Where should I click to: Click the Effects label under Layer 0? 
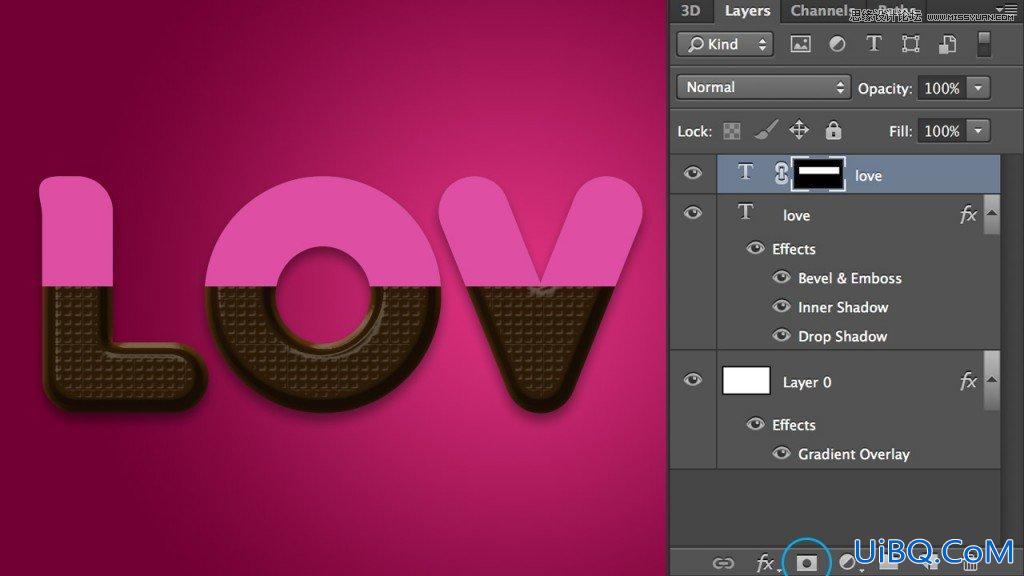pyautogui.click(x=793, y=424)
